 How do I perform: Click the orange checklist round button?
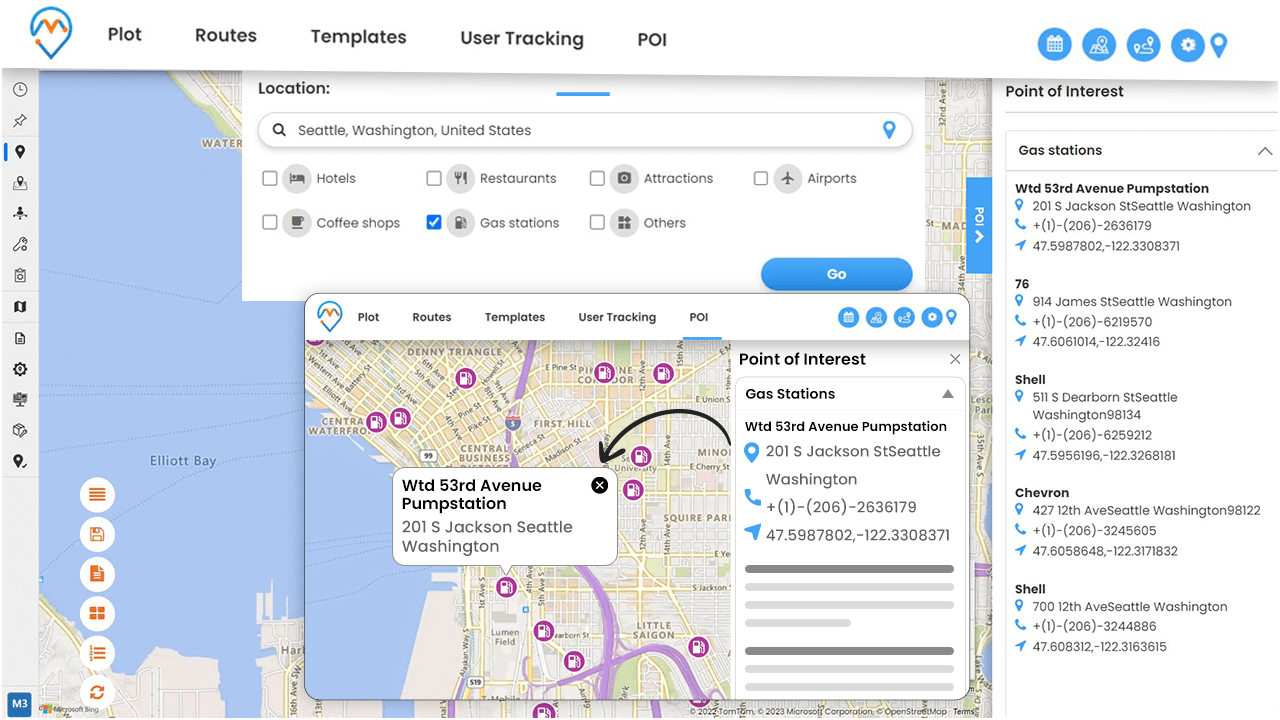(x=97, y=653)
